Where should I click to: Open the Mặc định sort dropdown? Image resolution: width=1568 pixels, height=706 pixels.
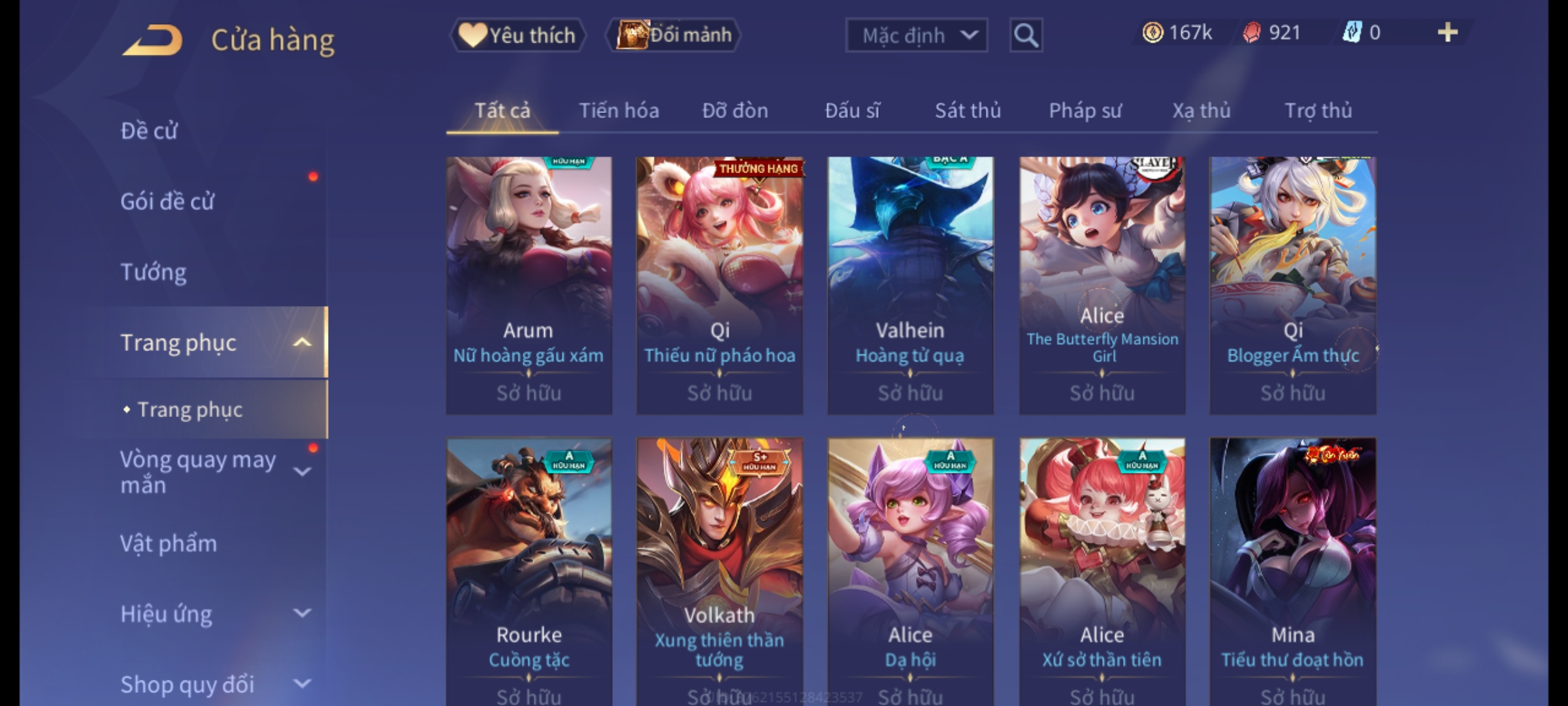coord(917,35)
